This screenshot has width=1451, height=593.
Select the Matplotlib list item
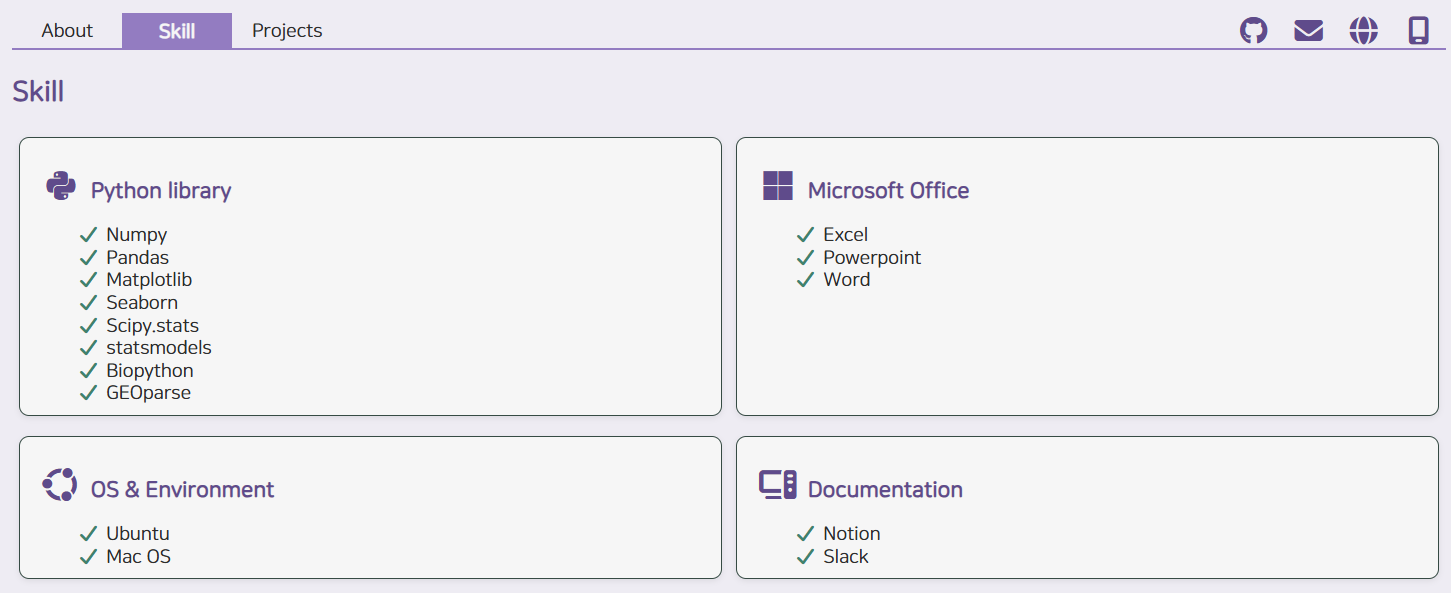tap(149, 280)
